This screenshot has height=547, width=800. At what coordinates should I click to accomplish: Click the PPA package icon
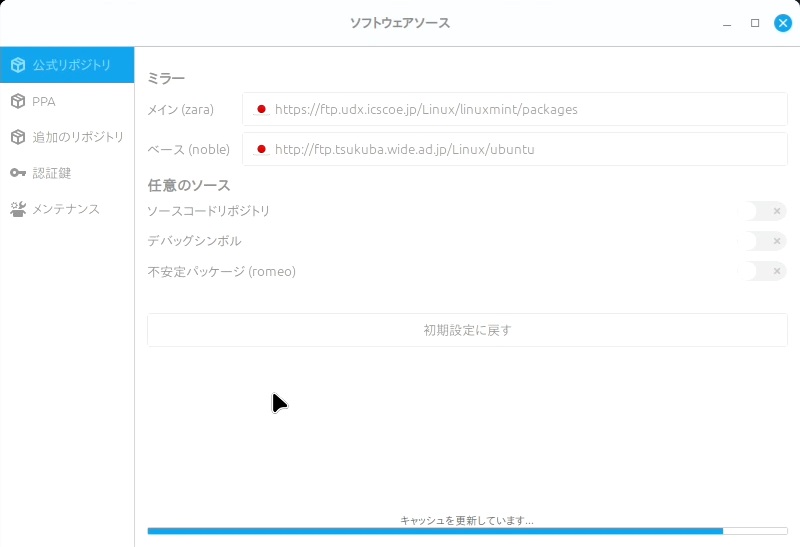18,101
